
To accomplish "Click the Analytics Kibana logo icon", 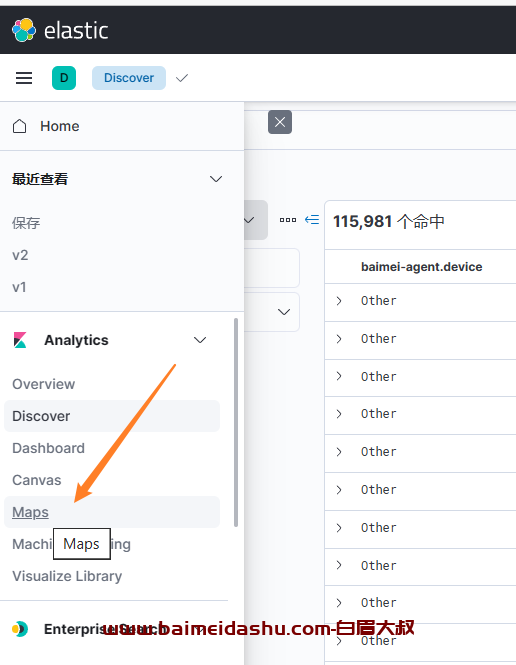I will pyautogui.click(x=20, y=340).
